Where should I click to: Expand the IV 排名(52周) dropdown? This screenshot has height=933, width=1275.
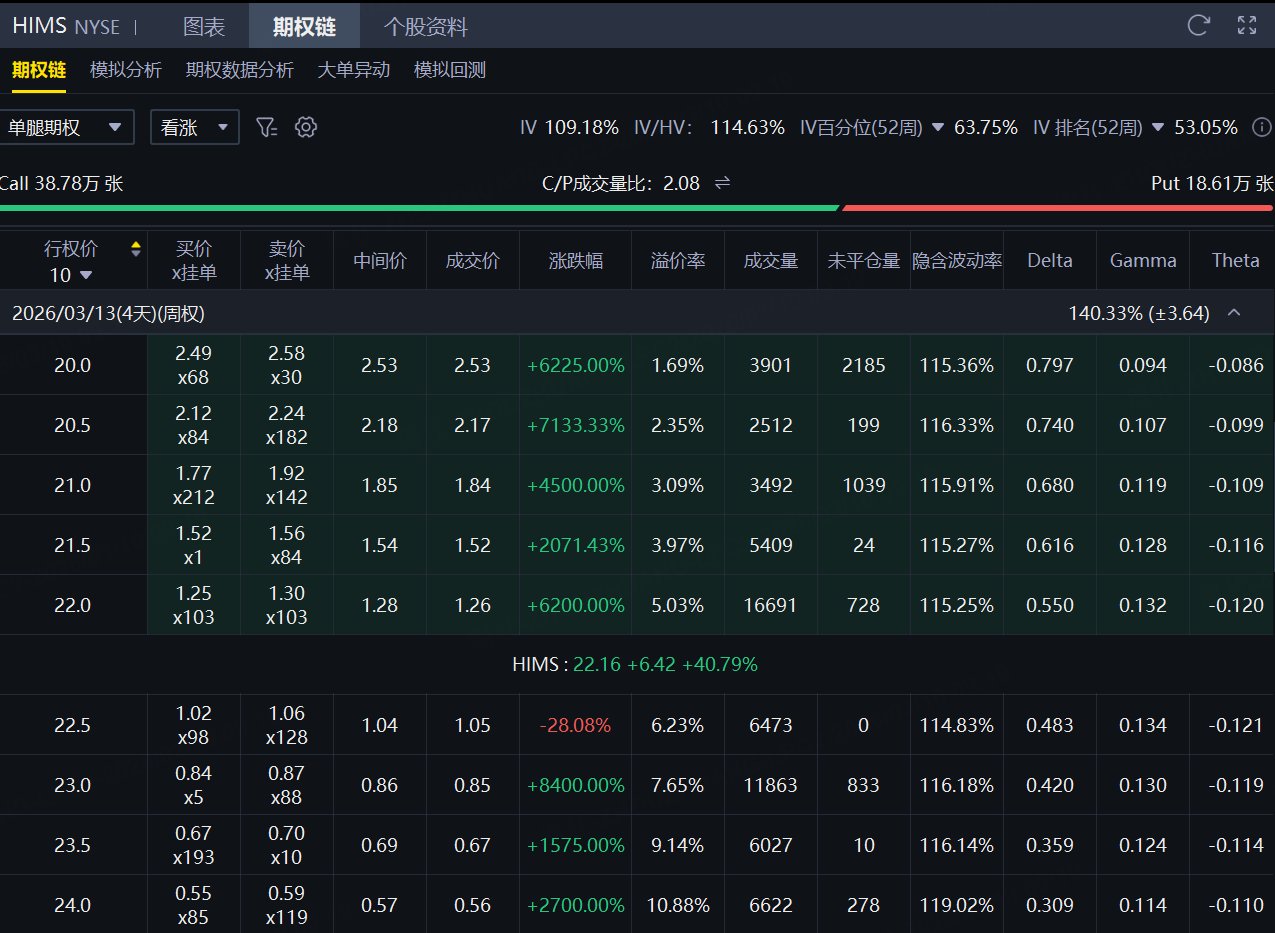(x=1157, y=128)
